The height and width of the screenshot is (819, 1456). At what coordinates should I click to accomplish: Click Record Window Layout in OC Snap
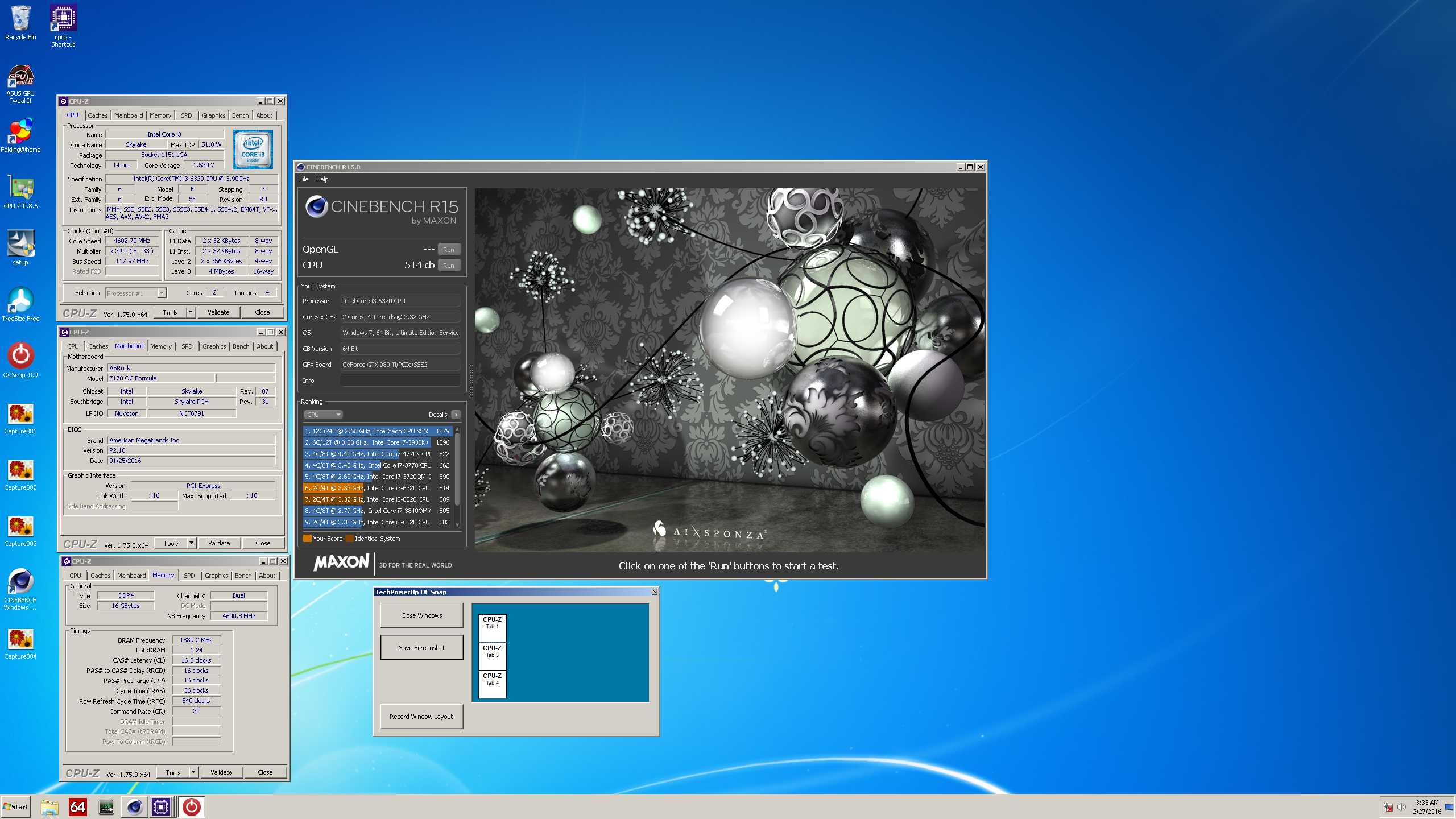tap(421, 717)
